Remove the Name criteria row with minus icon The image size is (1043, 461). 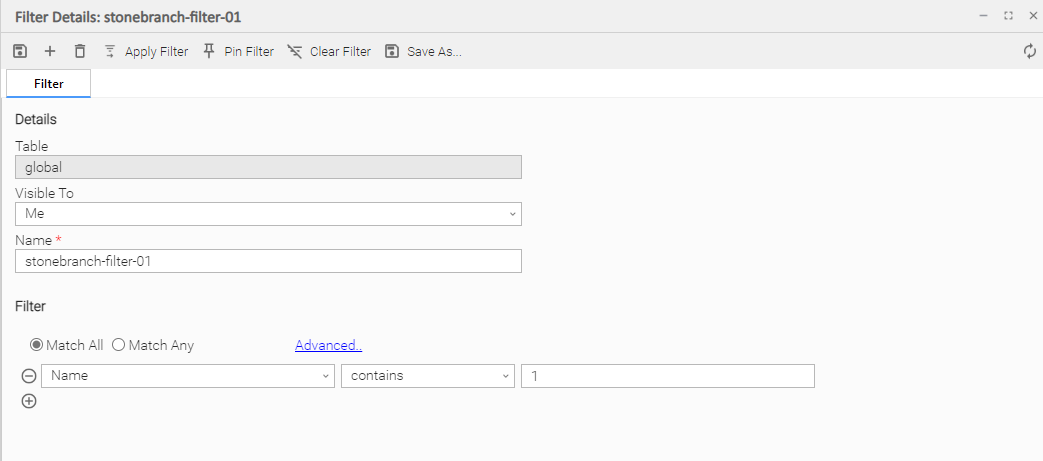[29, 376]
